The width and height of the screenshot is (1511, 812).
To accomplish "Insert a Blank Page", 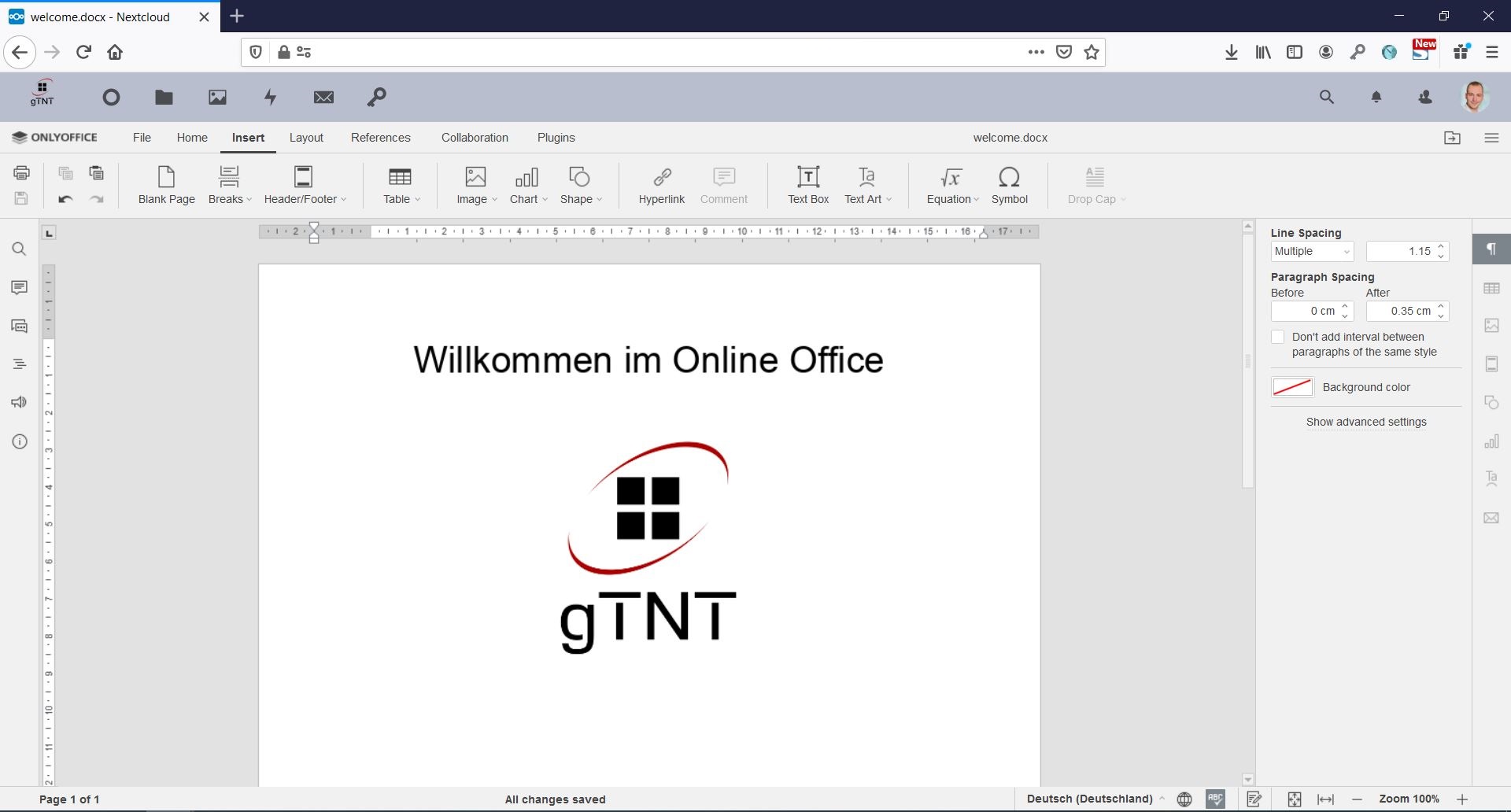I will click(166, 185).
